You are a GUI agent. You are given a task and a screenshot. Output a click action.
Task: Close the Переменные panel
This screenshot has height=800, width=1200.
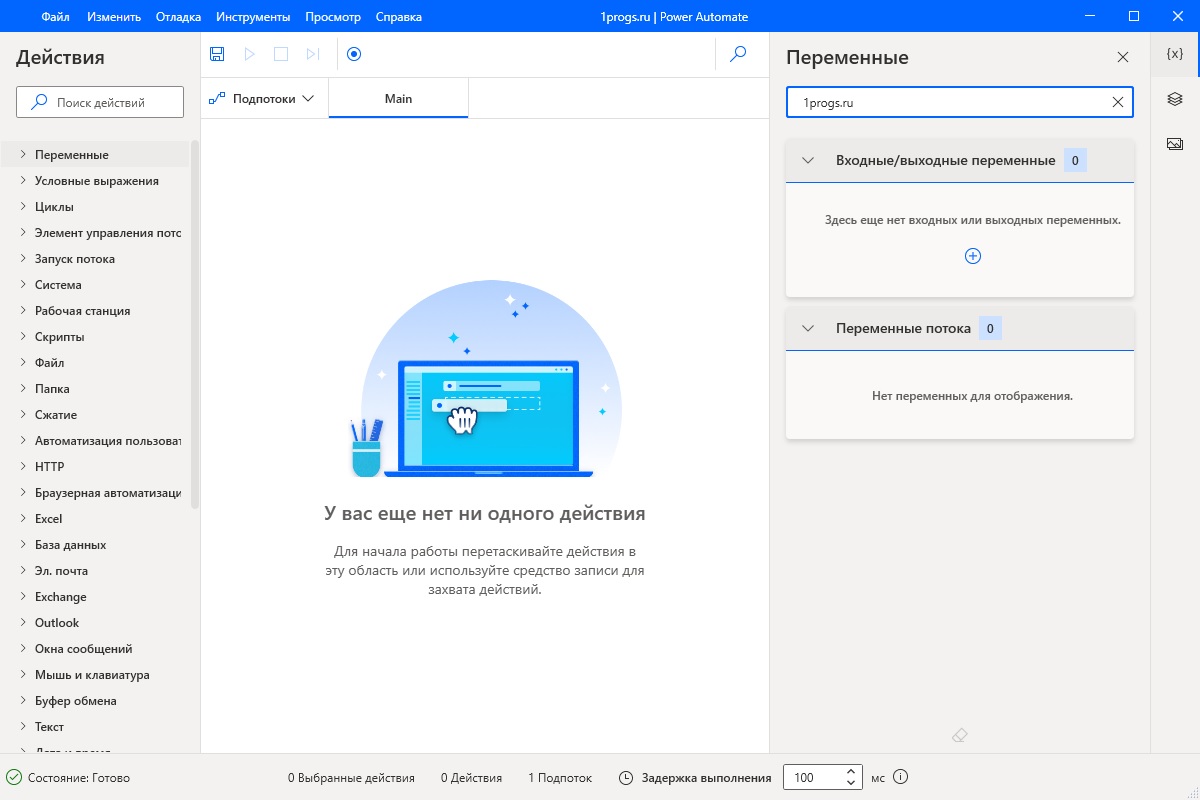tap(1122, 58)
